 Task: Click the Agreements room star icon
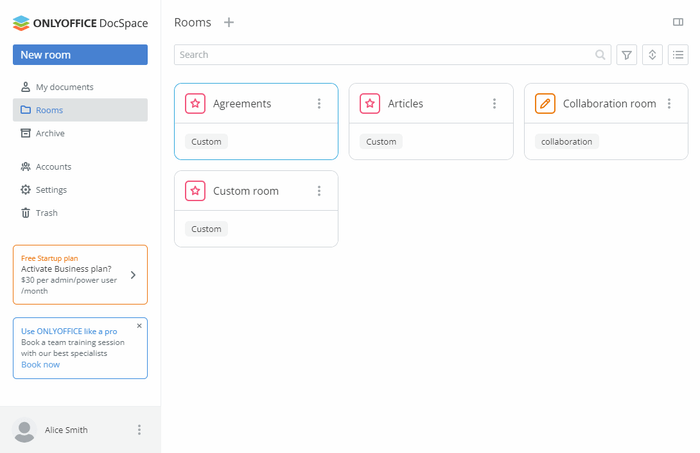click(x=195, y=103)
